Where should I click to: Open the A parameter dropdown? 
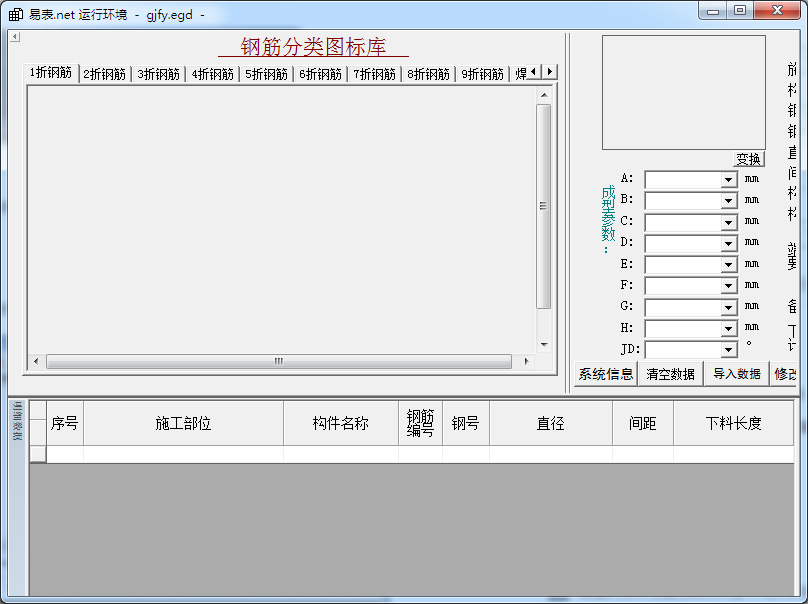coord(728,180)
